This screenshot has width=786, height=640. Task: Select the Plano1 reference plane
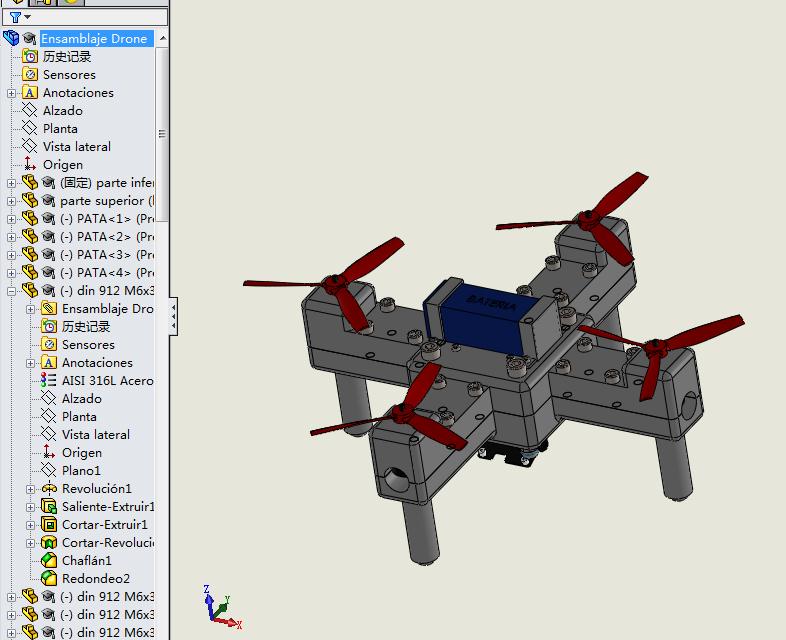click(x=80, y=470)
